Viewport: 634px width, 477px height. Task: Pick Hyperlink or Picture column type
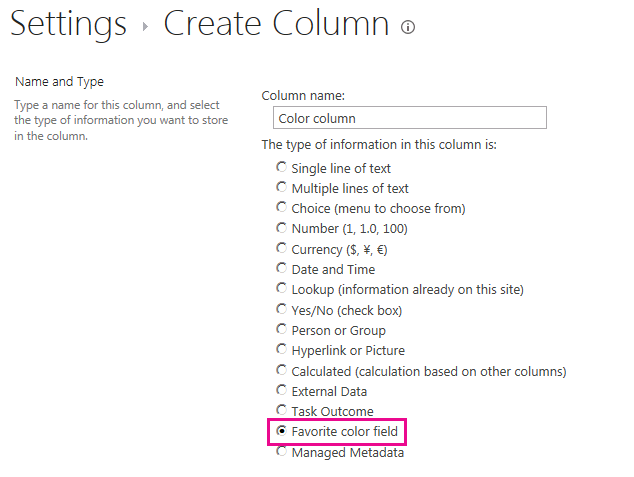click(x=282, y=350)
